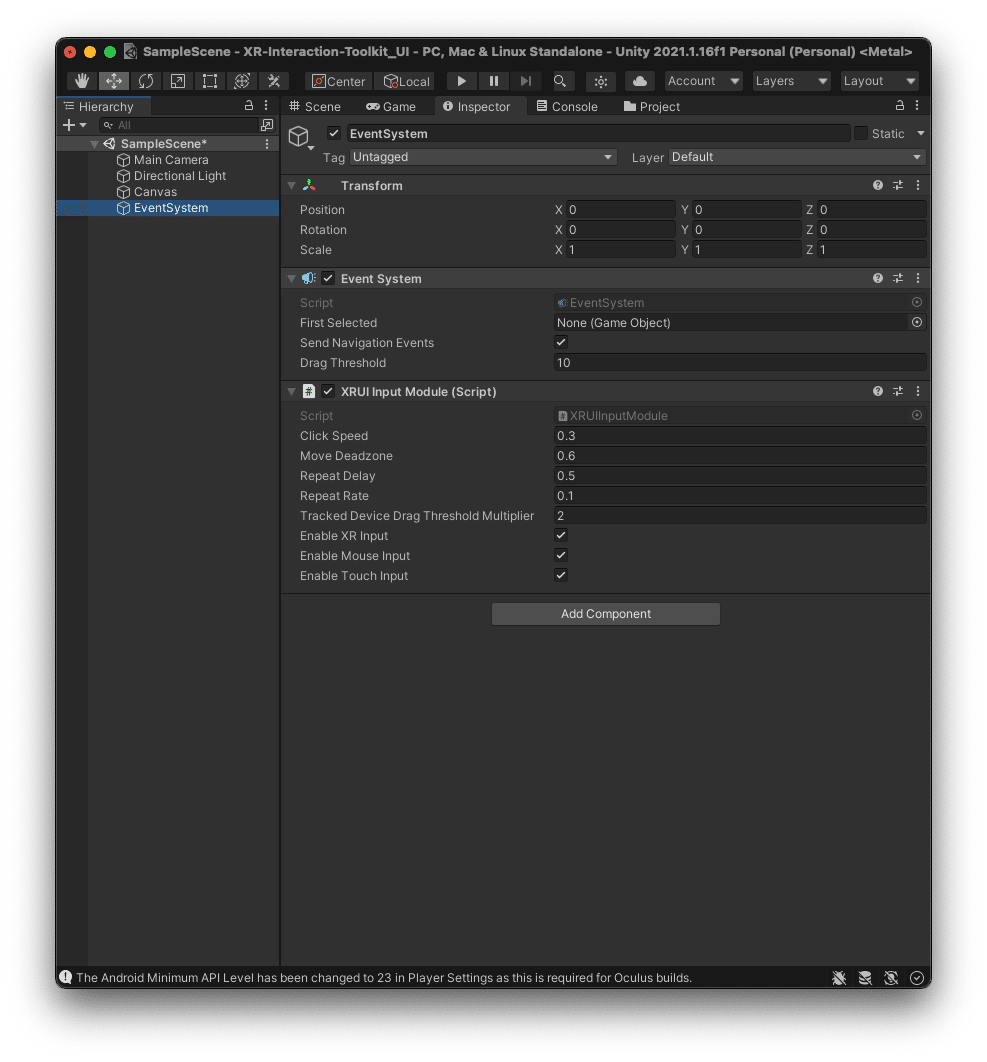Open XRUI Input Module options menu
The height and width of the screenshot is (1062, 987).
click(918, 391)
